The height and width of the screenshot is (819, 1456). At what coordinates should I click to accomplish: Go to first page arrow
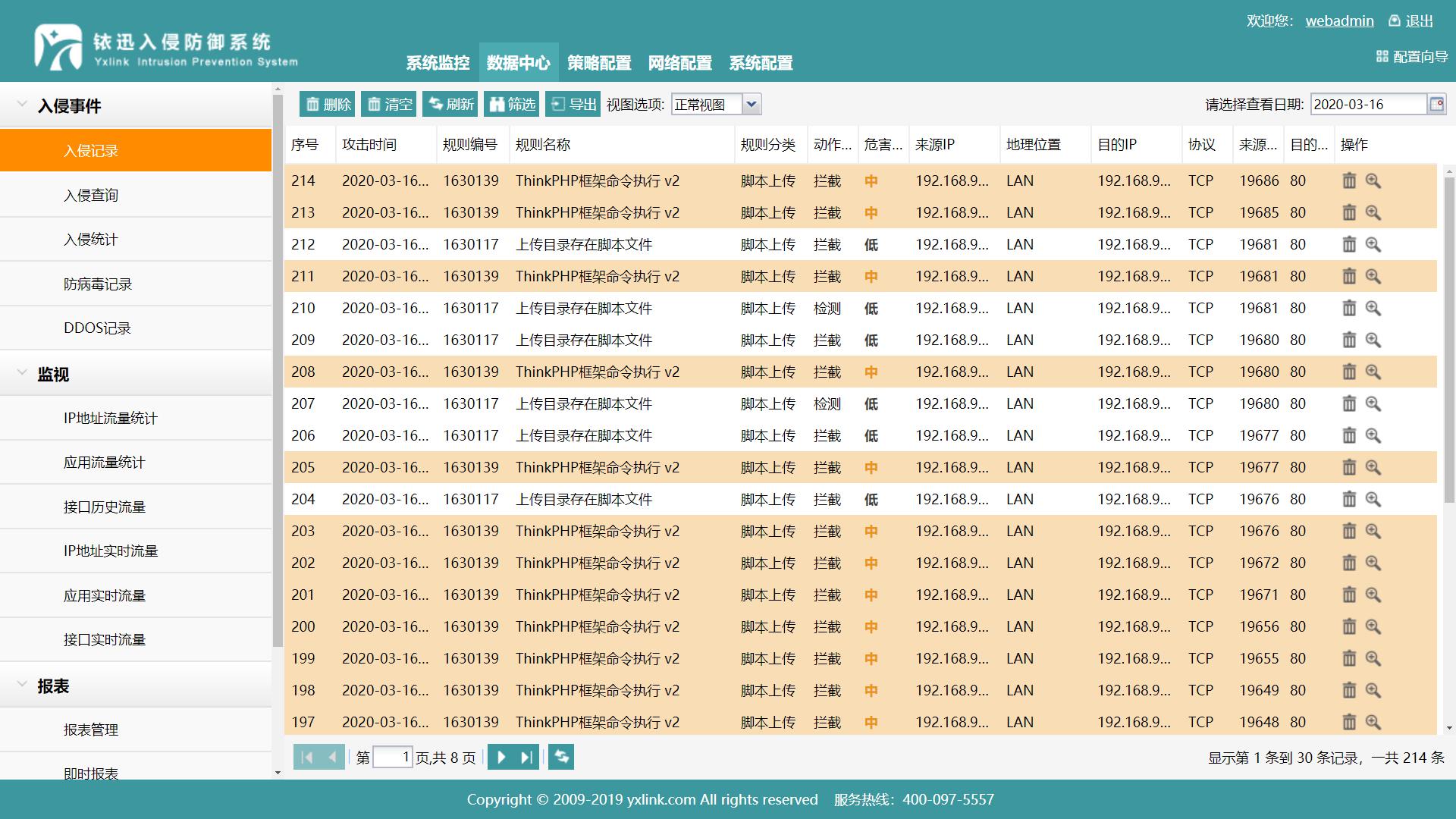pyautogui.click(x=307, y=757)
